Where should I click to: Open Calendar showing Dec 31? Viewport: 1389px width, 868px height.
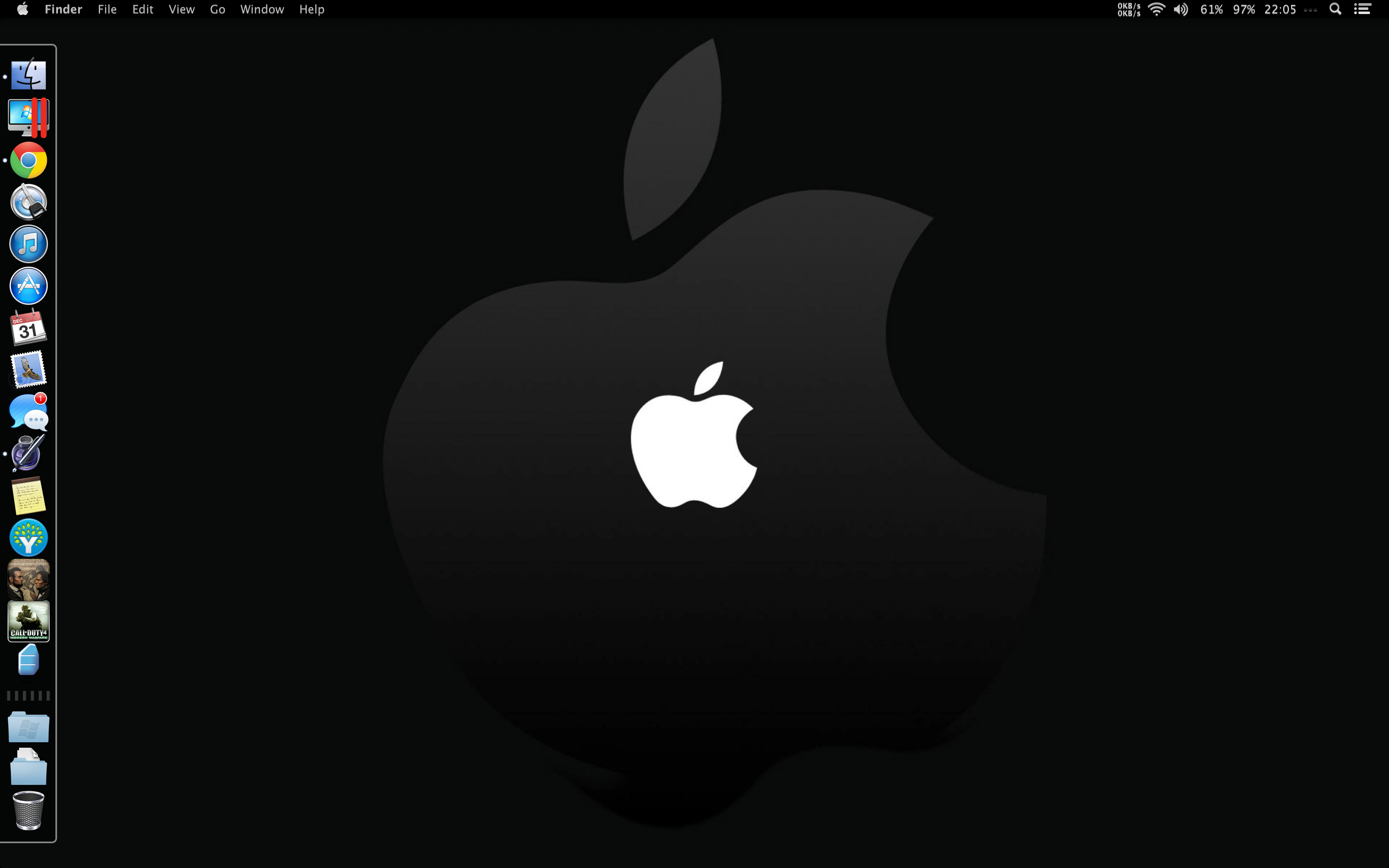click(x=28, y=328)
